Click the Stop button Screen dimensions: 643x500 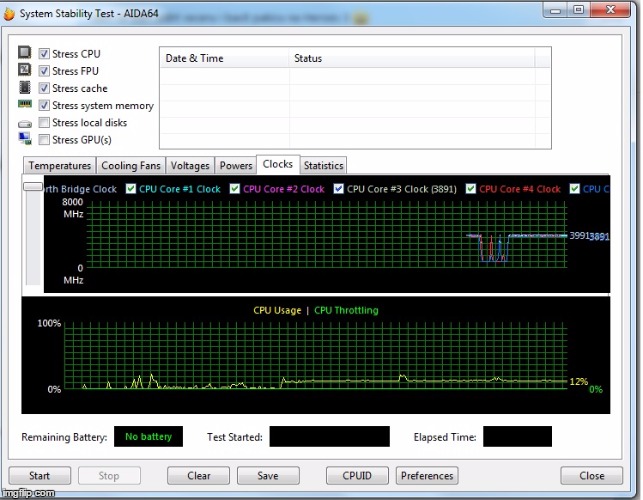(109, 476)
